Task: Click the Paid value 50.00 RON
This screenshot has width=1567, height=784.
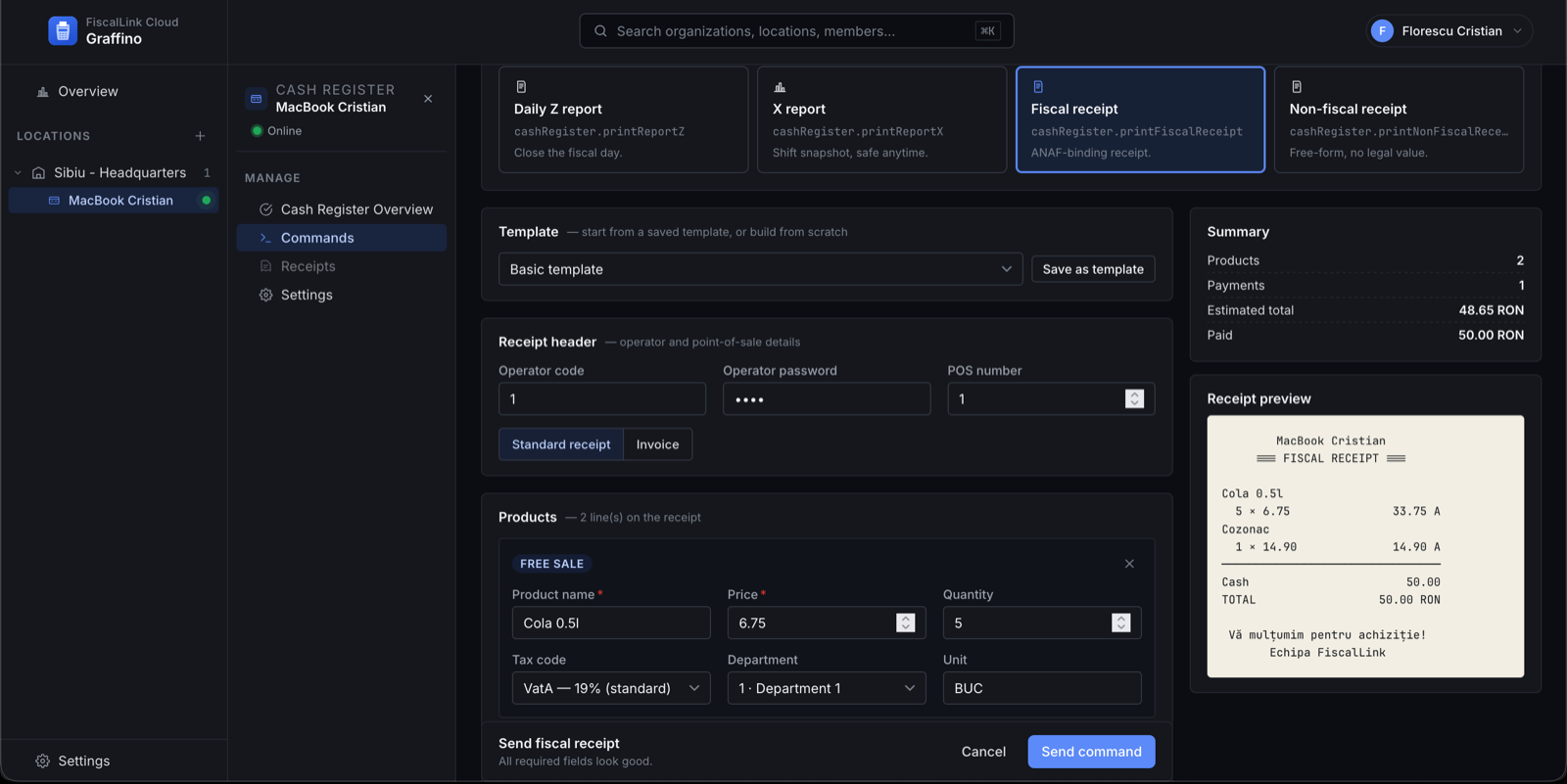Action: pyautogui.click(x=1491, y=335)
